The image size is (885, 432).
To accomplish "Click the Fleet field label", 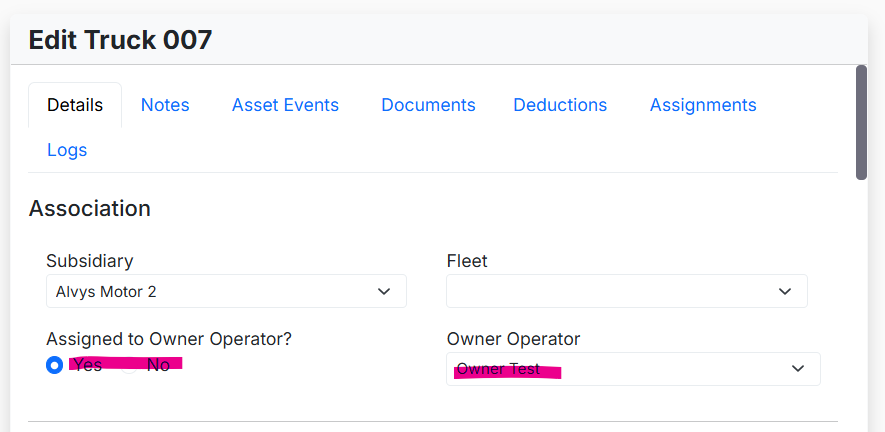I will point(467,261).
